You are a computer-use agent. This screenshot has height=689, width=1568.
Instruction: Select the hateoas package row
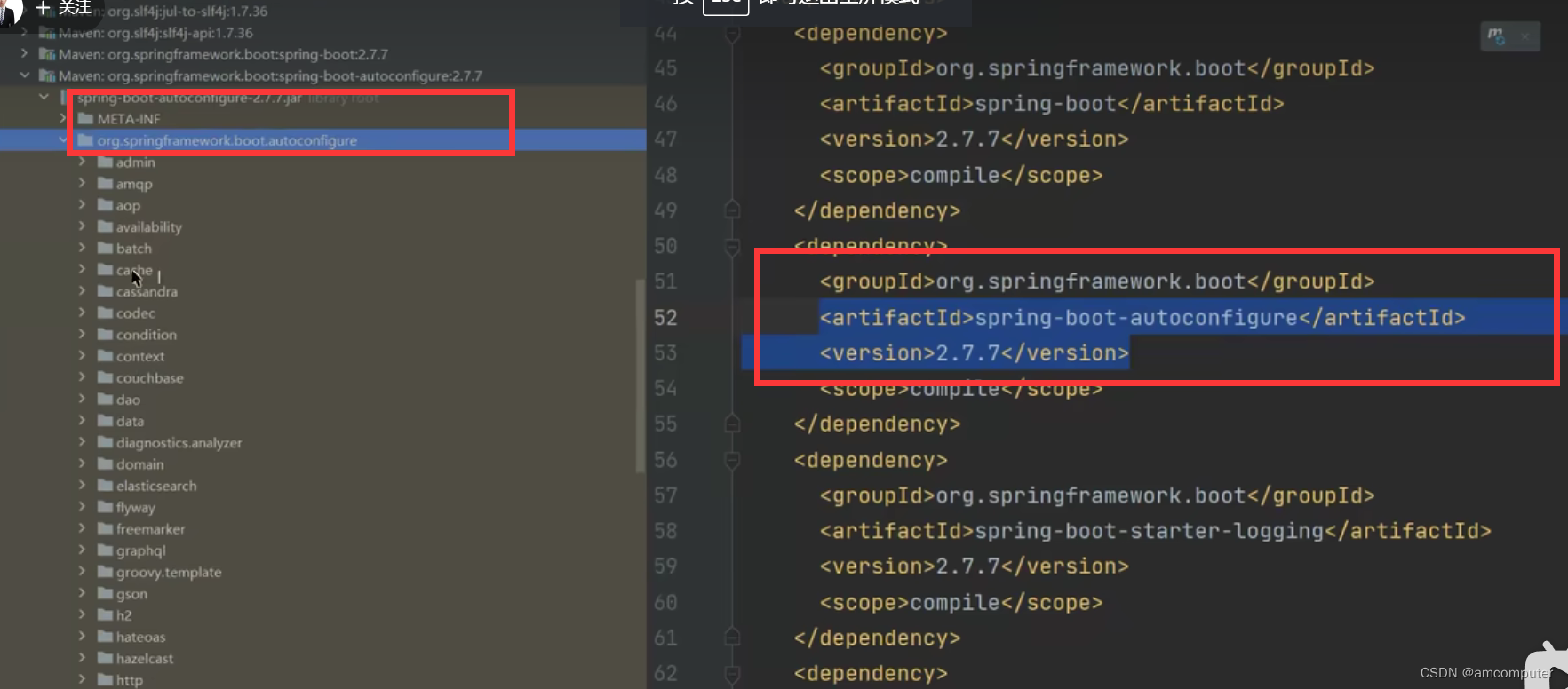click(x=322, y=637)
